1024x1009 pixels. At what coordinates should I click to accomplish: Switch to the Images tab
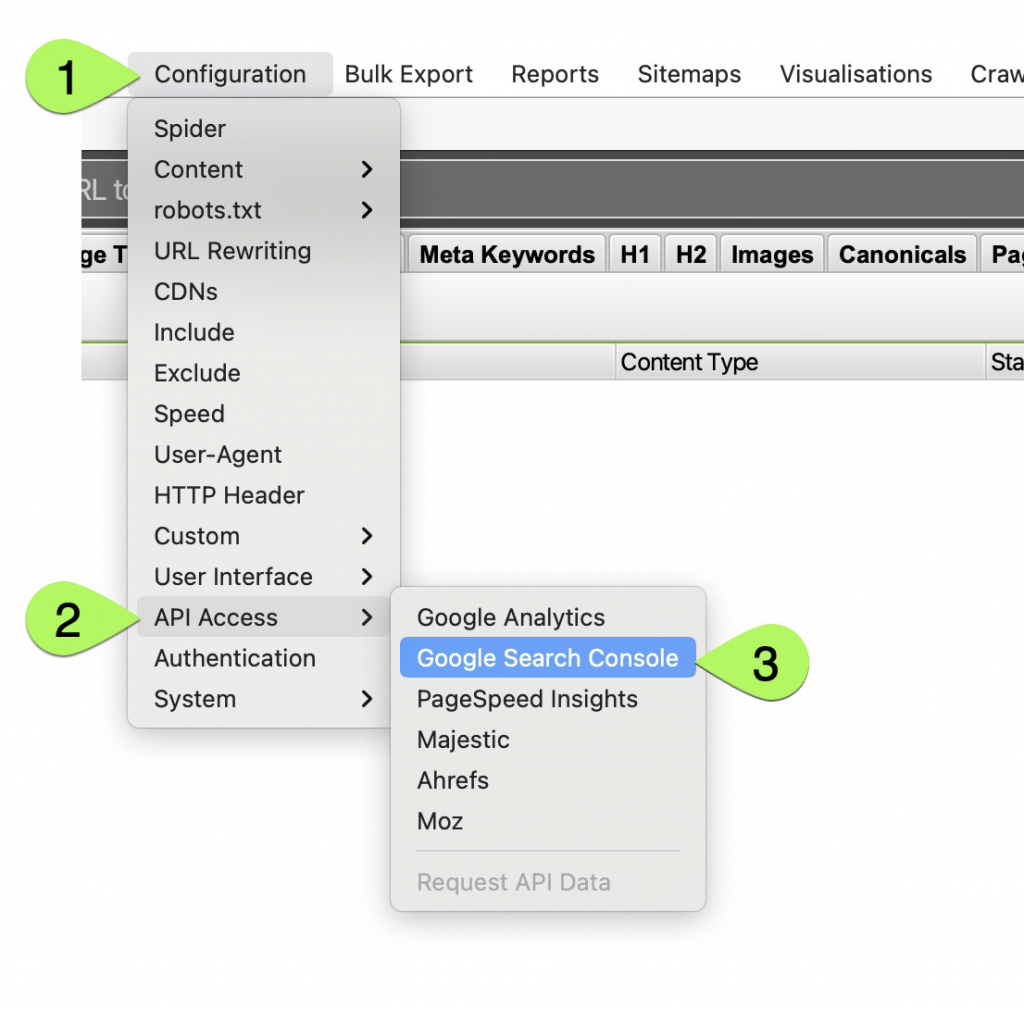coord(772,254)
